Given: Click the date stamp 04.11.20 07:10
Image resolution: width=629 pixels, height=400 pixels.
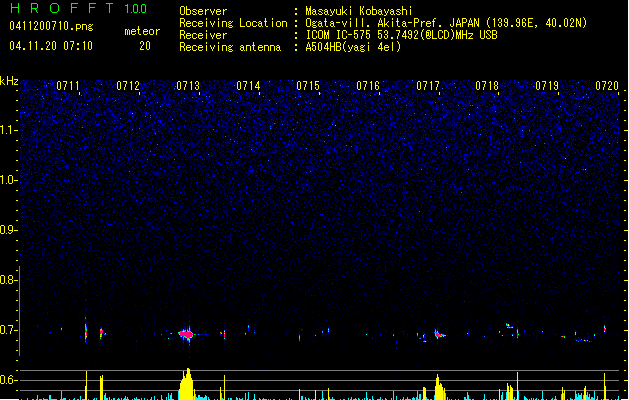Looking at the screenshot, I should click(51, 46).
